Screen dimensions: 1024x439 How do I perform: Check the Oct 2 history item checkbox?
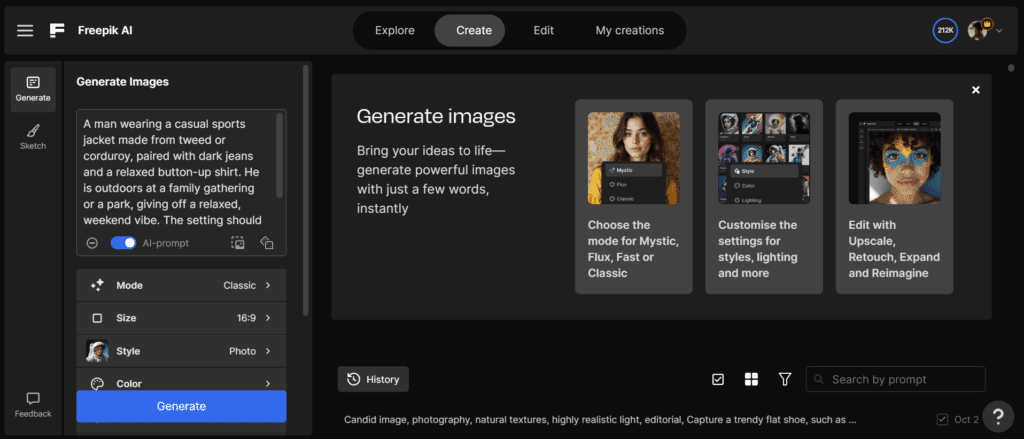942,419
